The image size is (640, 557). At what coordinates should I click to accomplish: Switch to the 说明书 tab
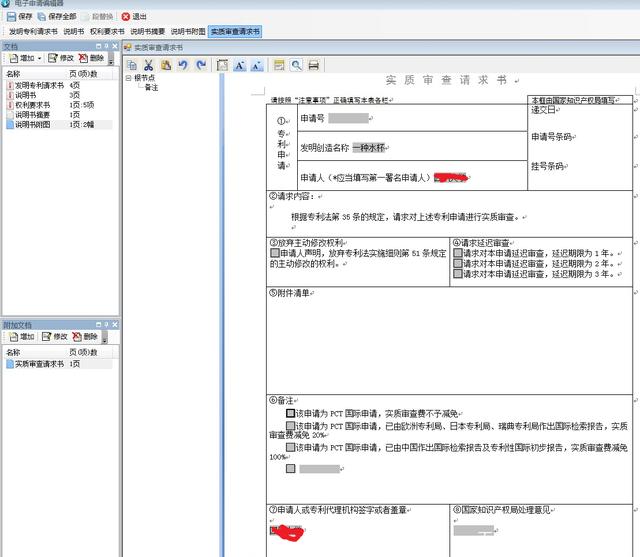74,31
